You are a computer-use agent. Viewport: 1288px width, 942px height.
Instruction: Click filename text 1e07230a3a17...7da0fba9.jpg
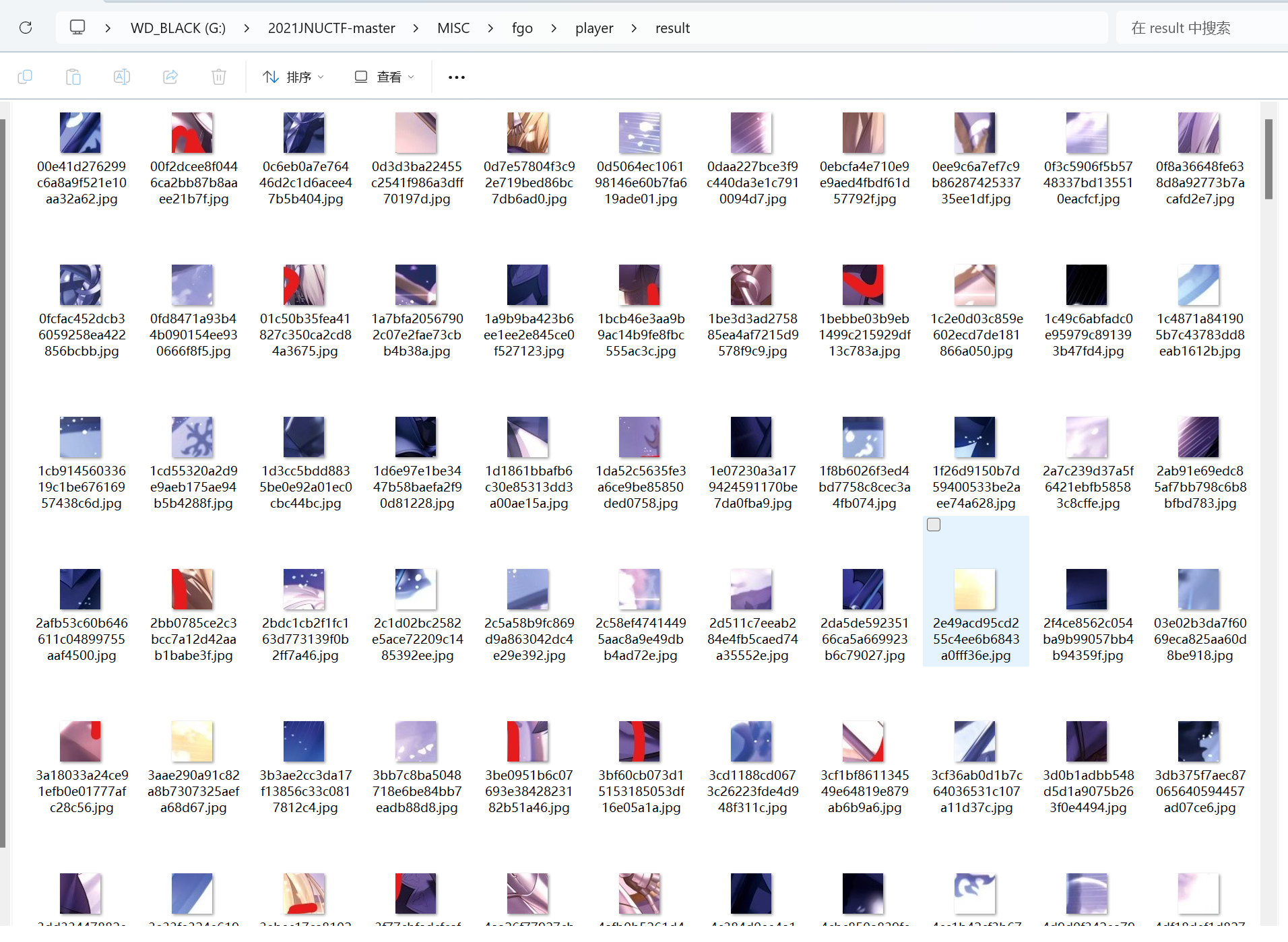pyautogui.click(x=752, y=487)
